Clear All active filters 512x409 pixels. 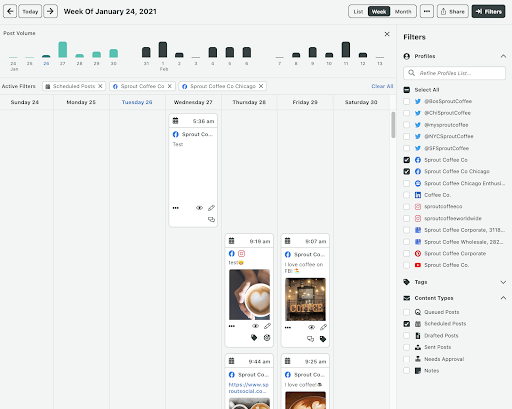pos(382,86)
